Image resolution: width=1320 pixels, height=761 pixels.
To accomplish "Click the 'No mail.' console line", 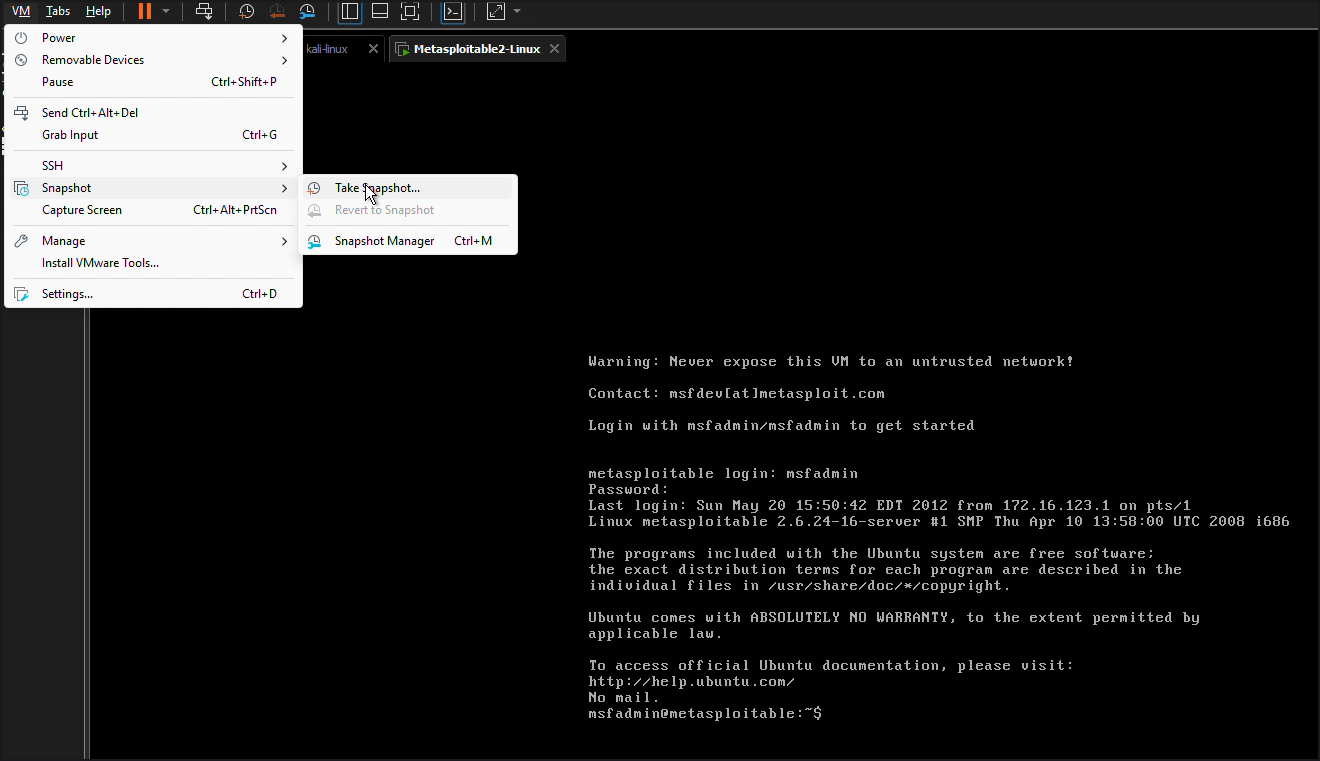I will [x=624, y=698].
